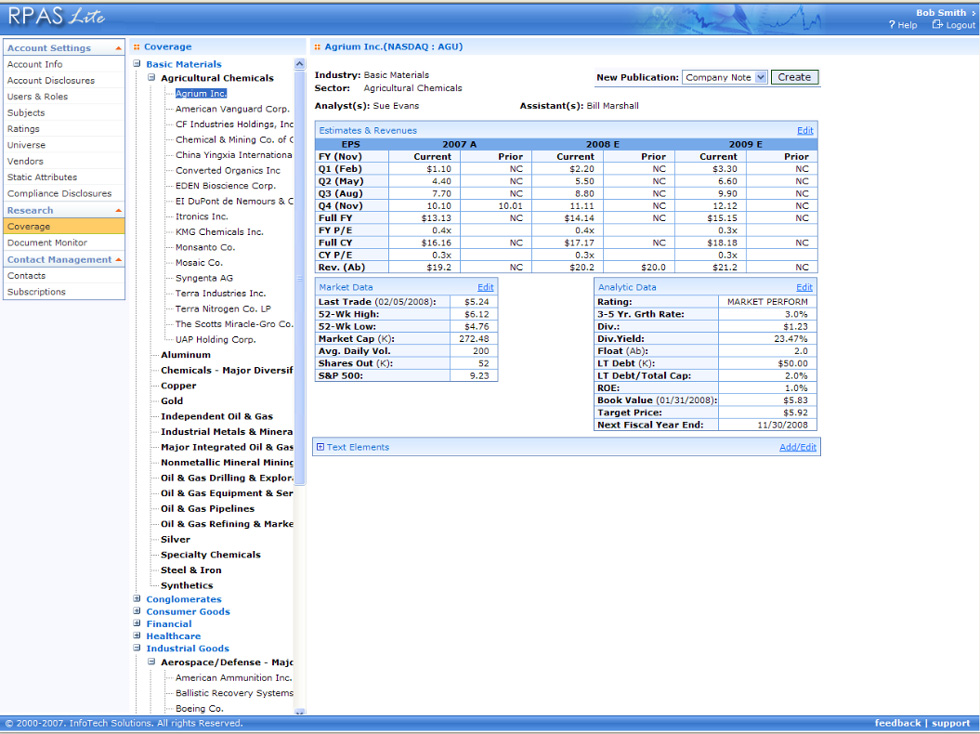Viewport: 980px width, 734px height.
Task: Collapse the Contact Management section arrow
Action: 118,259
